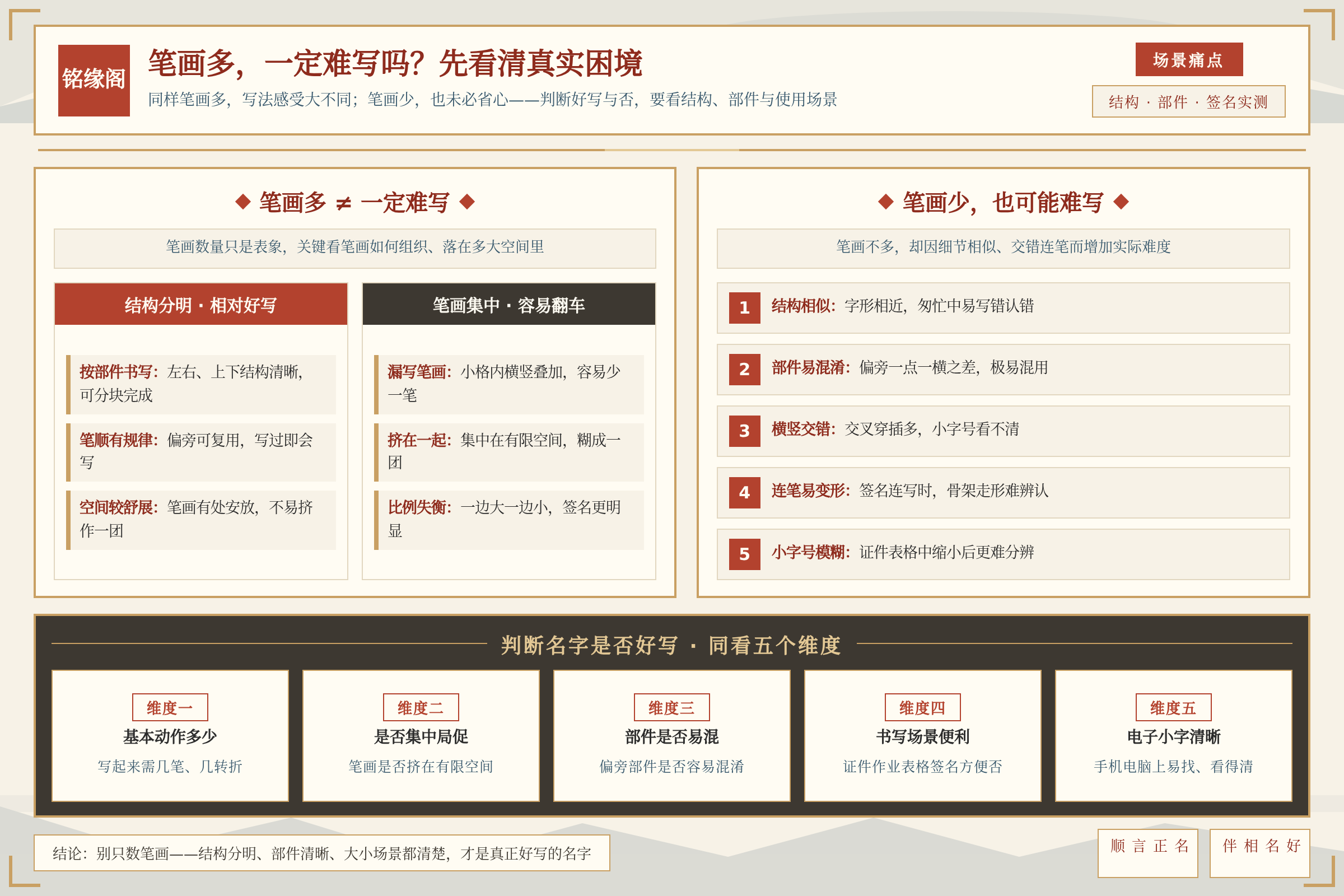Click the heading 笔画多 ≠ 一定难写
Screen dimensions: 1344x896
tap(355, 202)
